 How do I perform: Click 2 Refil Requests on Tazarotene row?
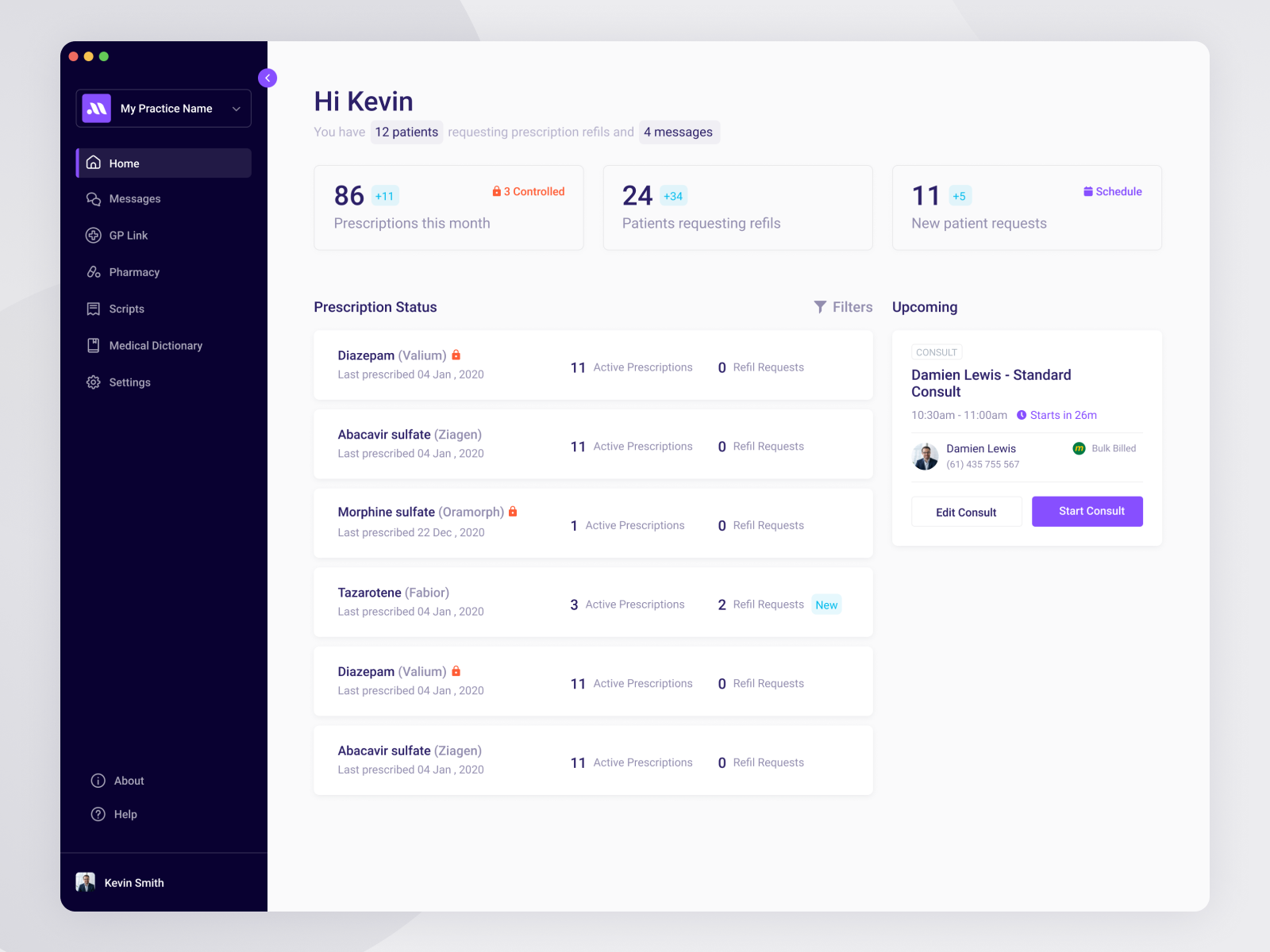[760, 605]
